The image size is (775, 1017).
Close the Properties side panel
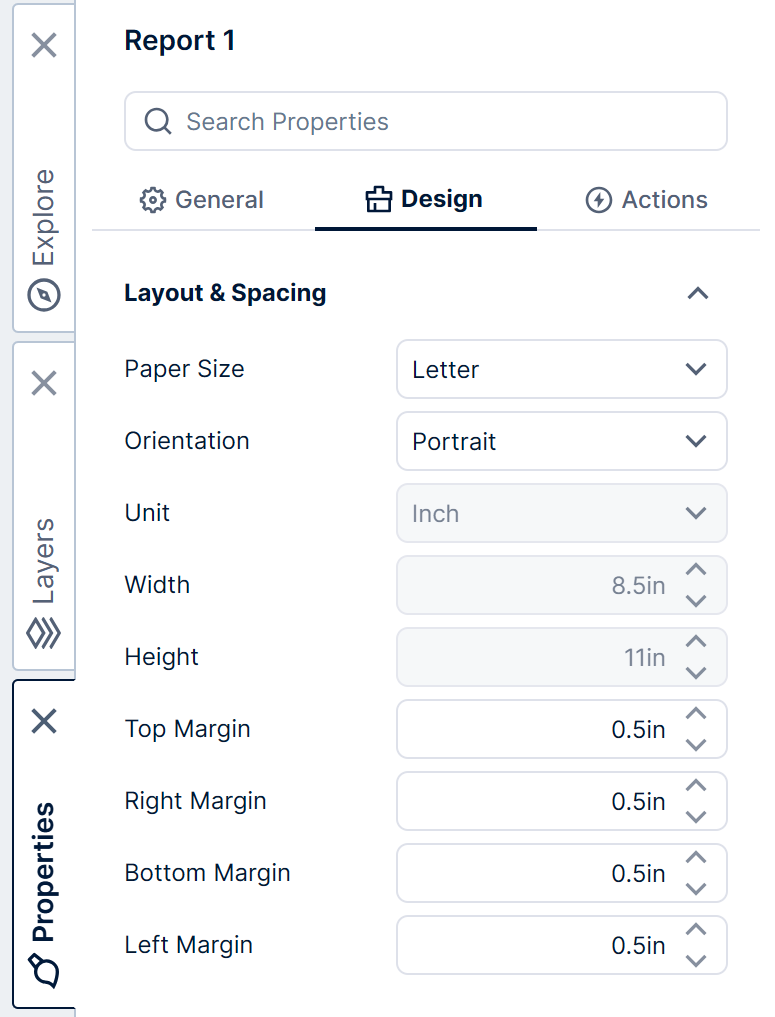pyautogui.click(x=44, y=721)
